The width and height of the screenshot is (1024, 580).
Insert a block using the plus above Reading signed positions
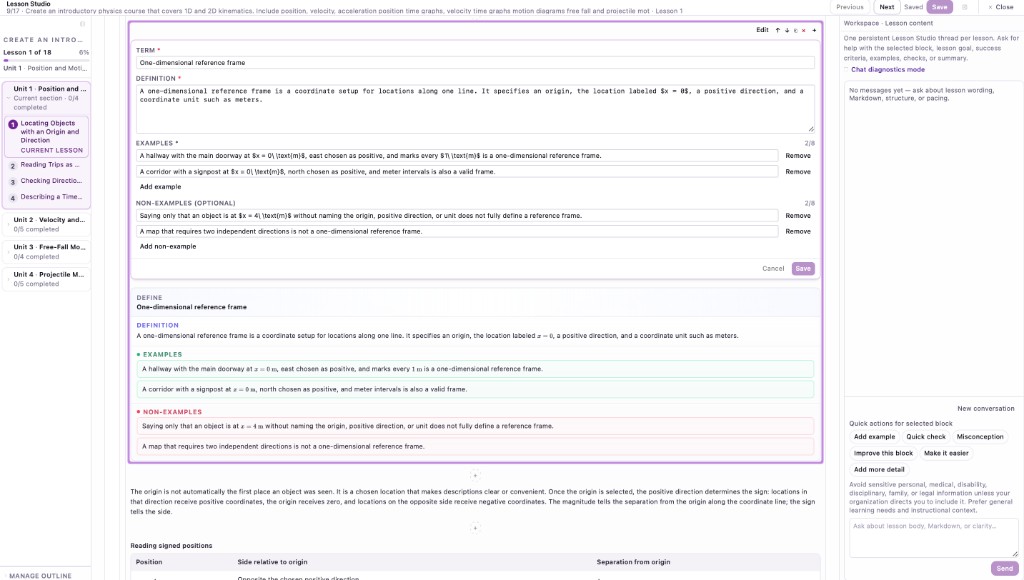pos(475,528)
